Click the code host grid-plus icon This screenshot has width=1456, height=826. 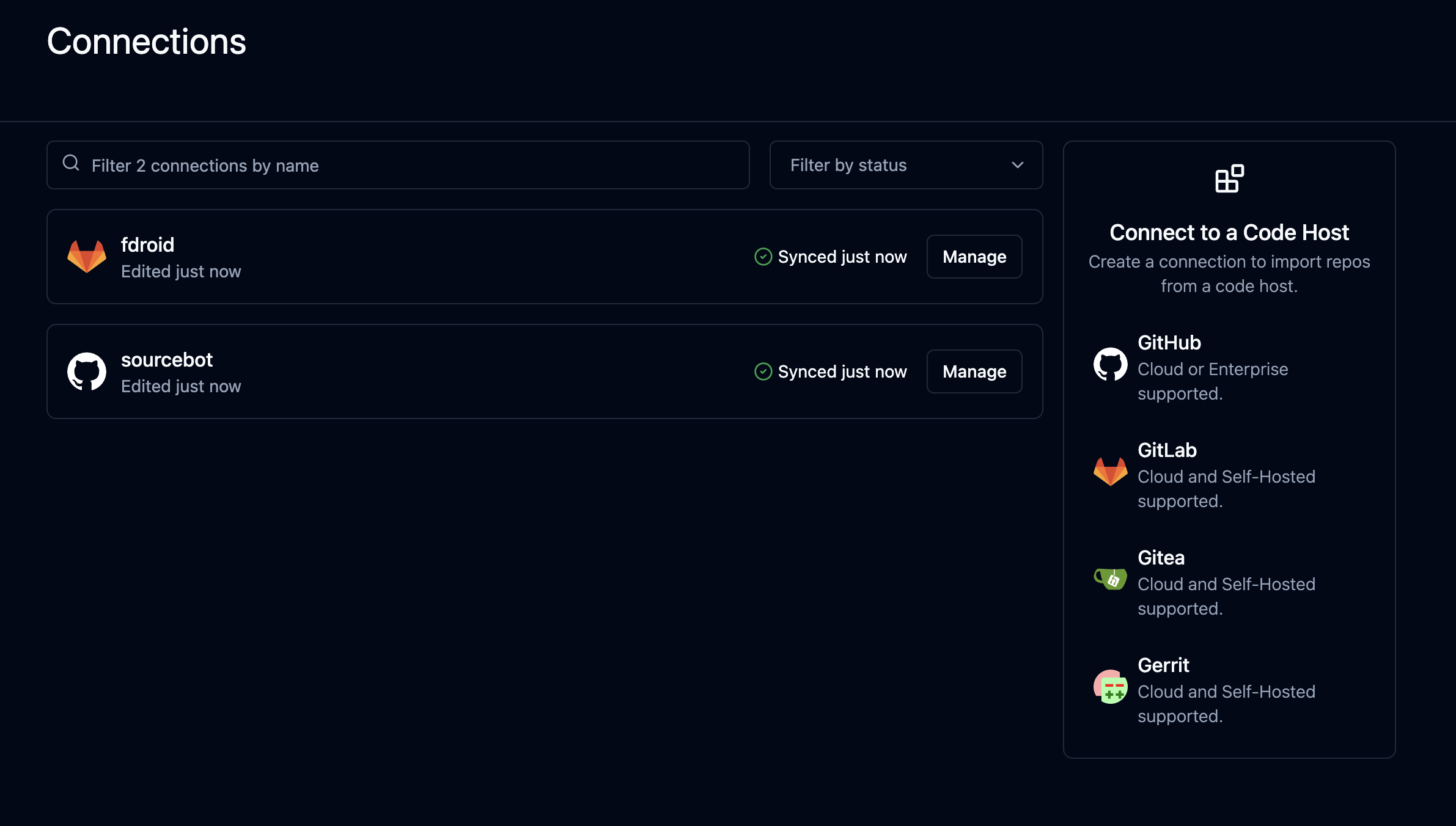1229,178
